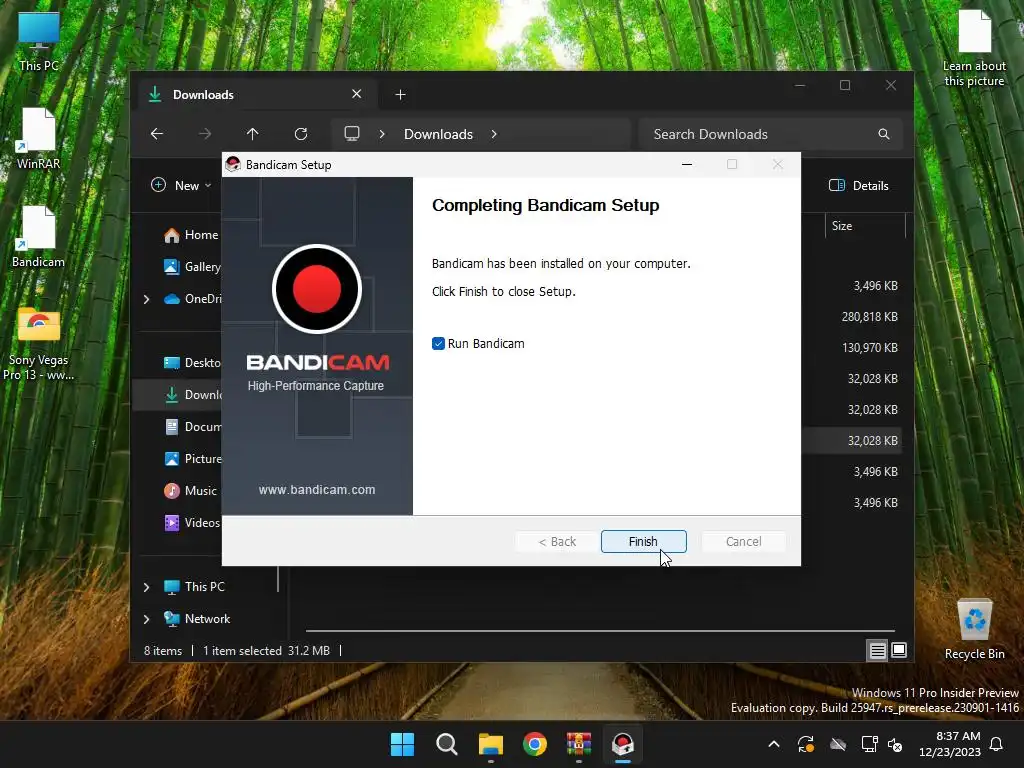The width and height of the screenshot is (1024, 768).
Task: Open File Explorer from the taskbar
Action: pyautogui.click(x=490, y=744)
